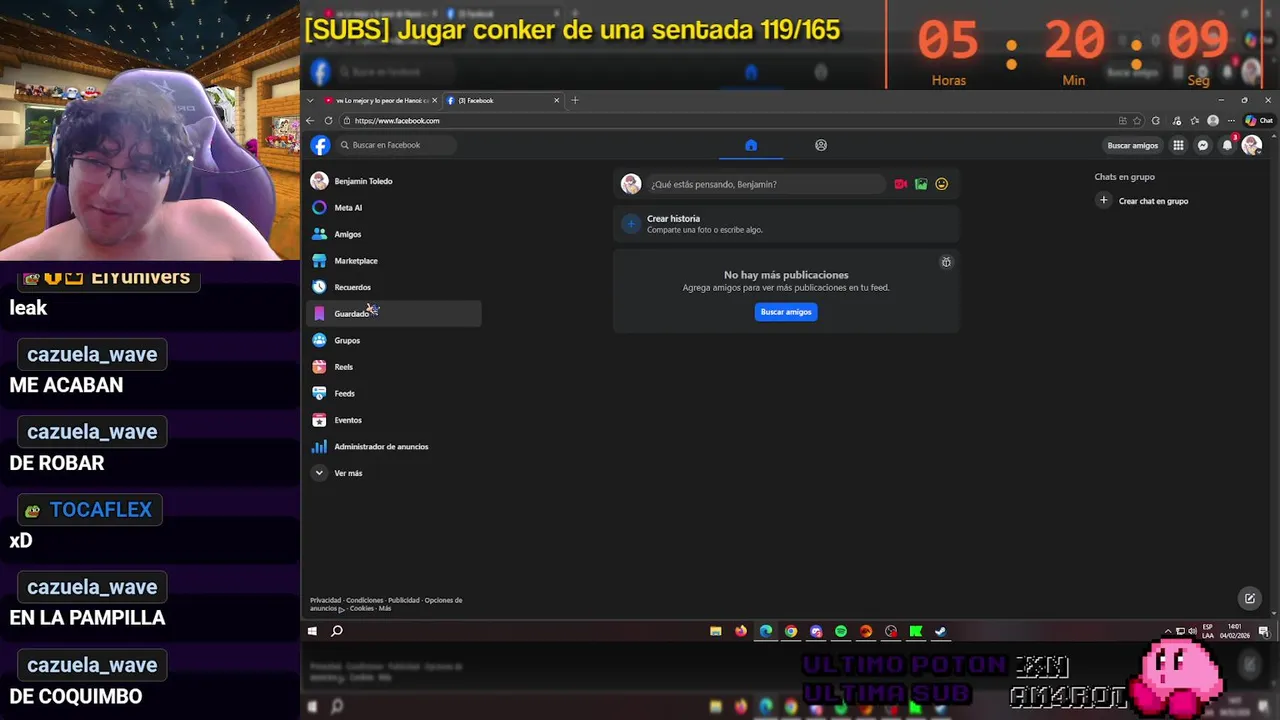Viewport: 1280px width, 720px height.
Task: Open Meta AI from sidebar
Action: [395, 208]
